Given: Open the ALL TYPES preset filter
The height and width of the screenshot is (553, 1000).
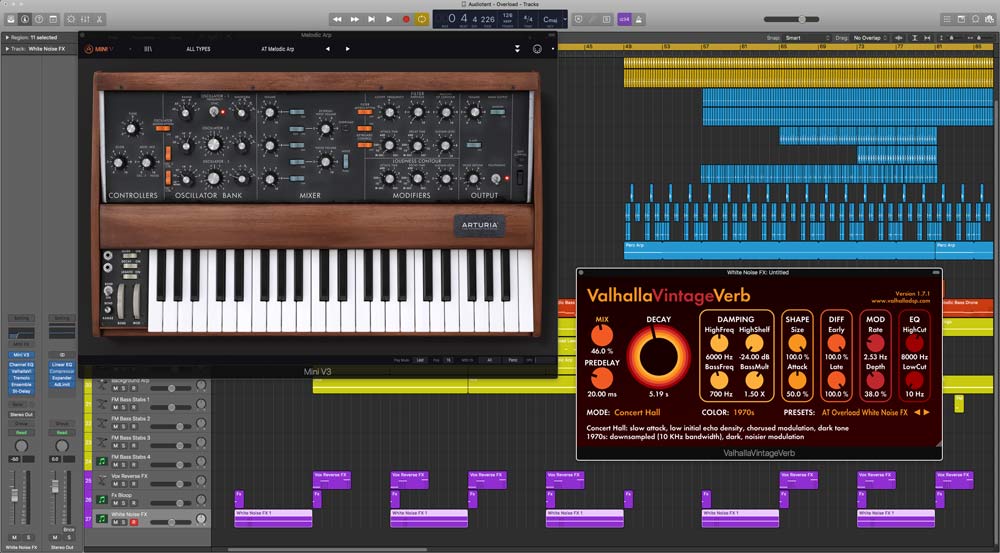Looking at the screenshot, I should pos(198,48).
